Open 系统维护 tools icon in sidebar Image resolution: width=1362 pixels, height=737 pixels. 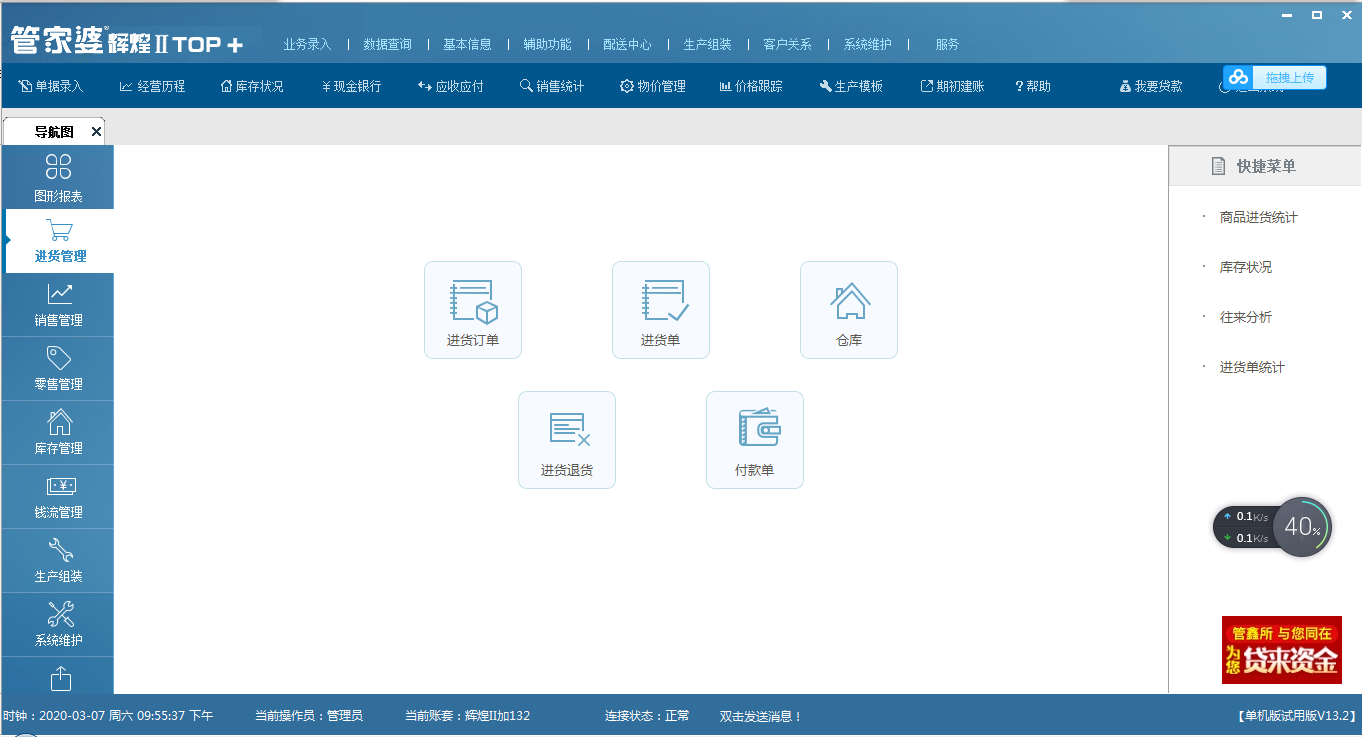click(x=58, y=625)
